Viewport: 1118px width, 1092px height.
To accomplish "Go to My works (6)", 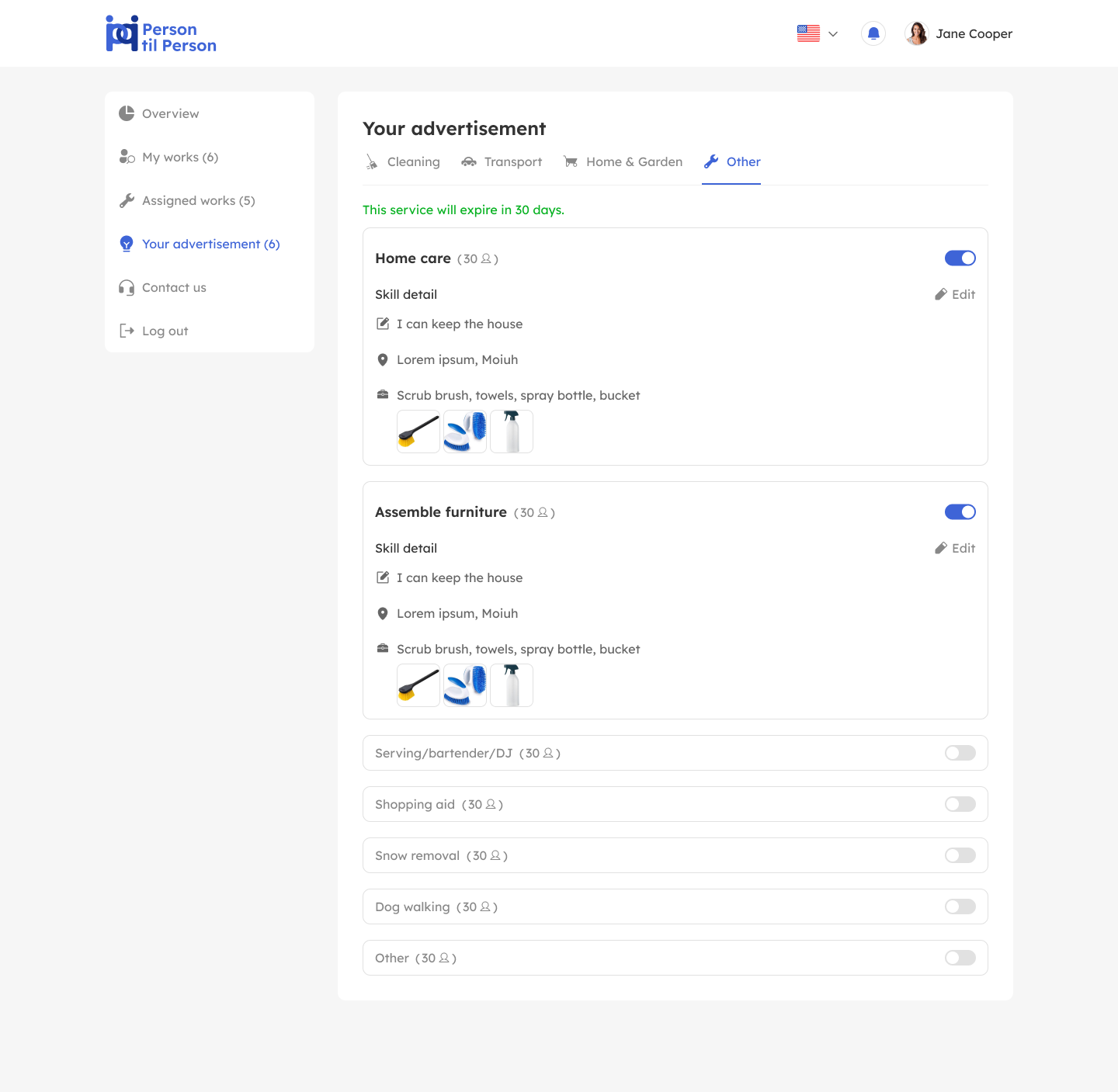I will [180, 157].
